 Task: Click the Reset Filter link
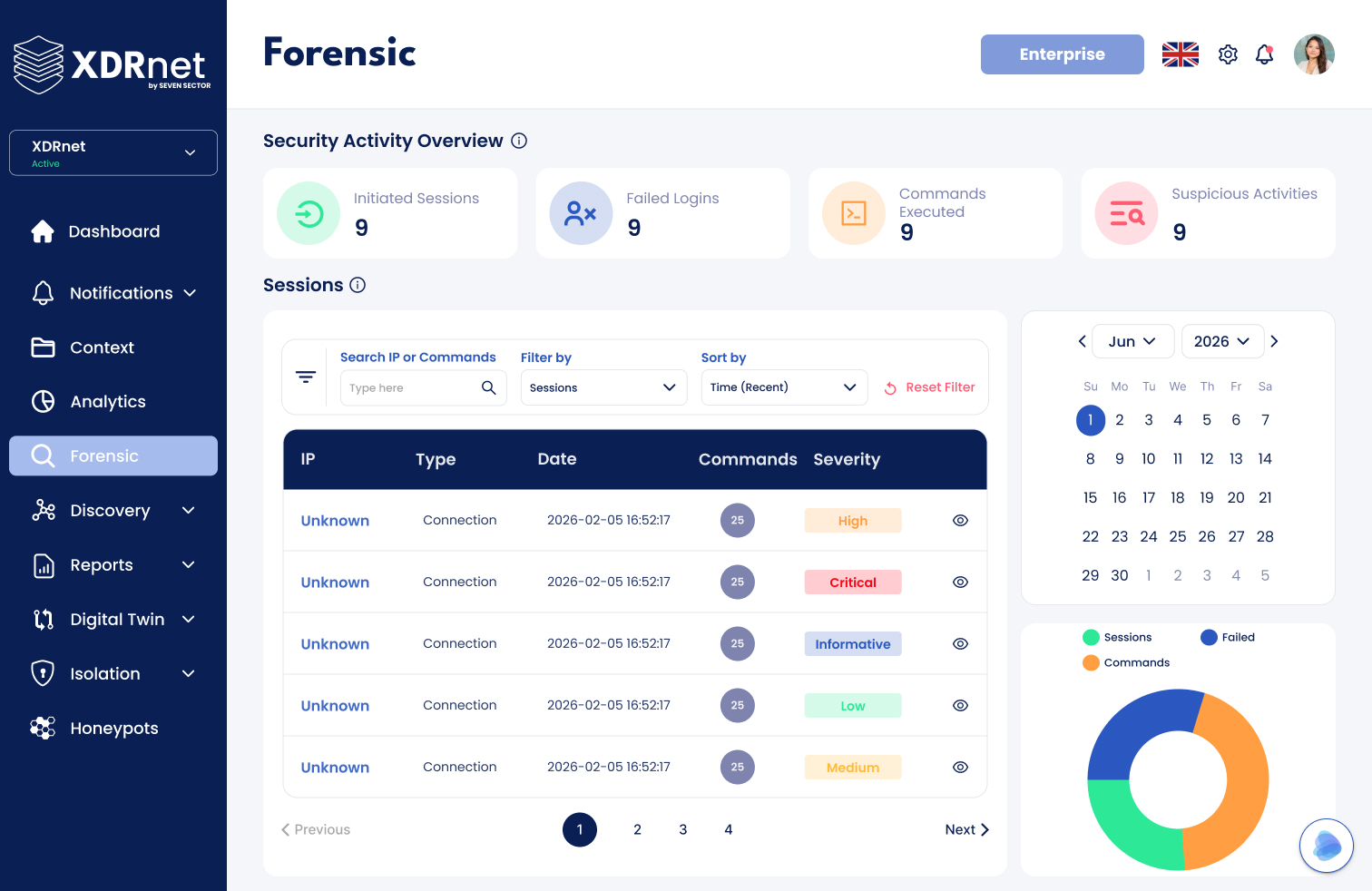[930, 387]
